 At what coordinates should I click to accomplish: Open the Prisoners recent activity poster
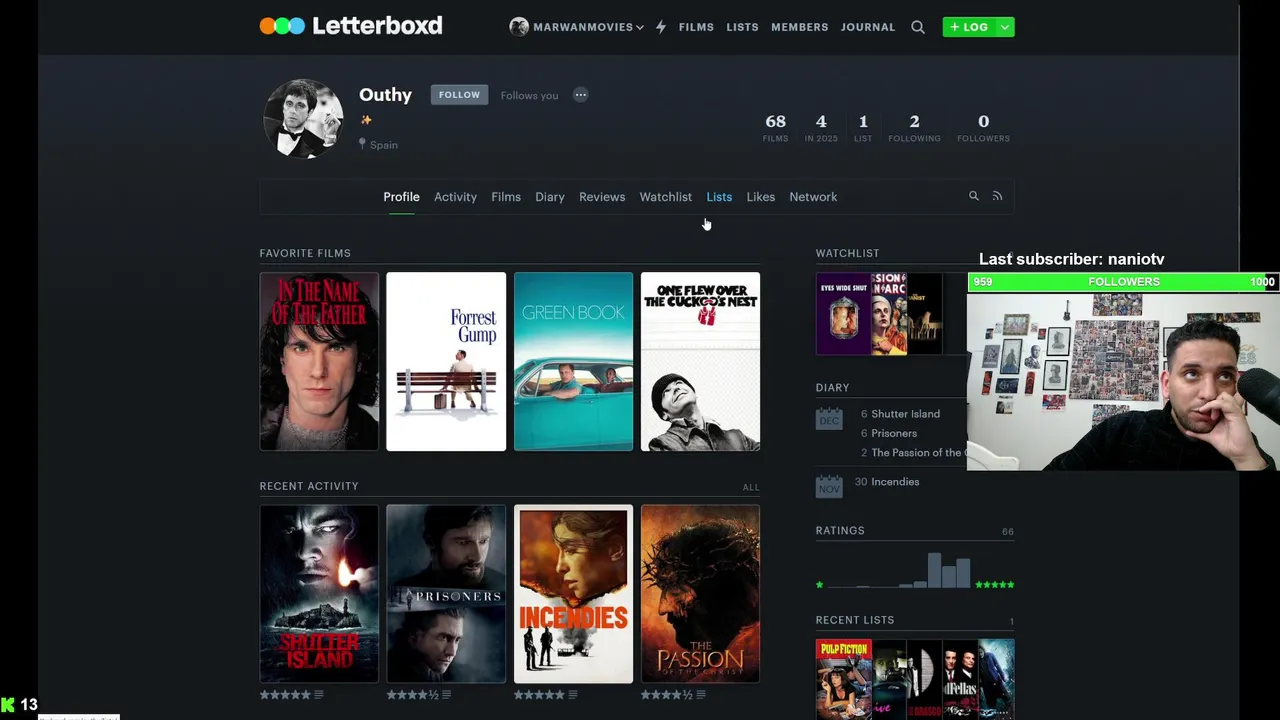point(446,594)
